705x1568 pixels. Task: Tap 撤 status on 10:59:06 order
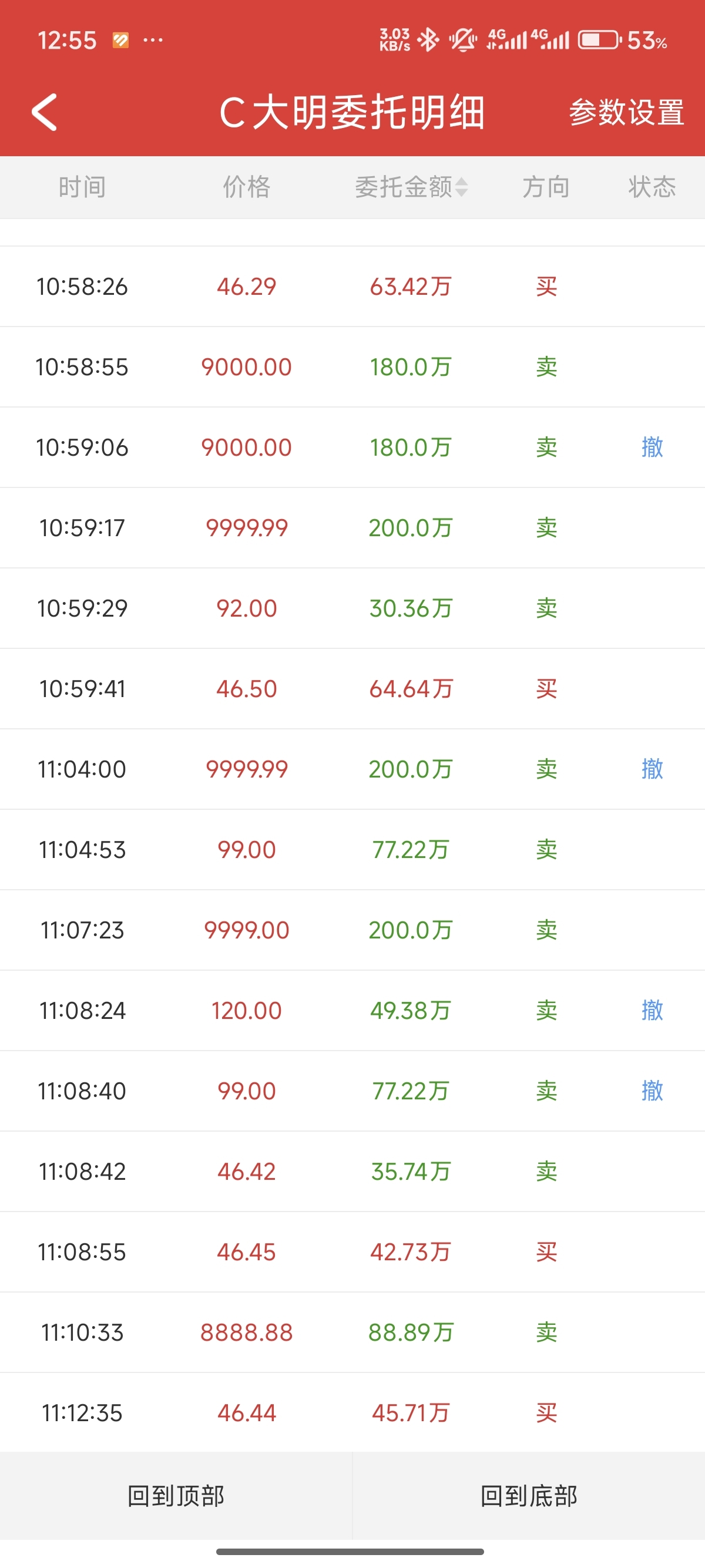coord(652,447)
